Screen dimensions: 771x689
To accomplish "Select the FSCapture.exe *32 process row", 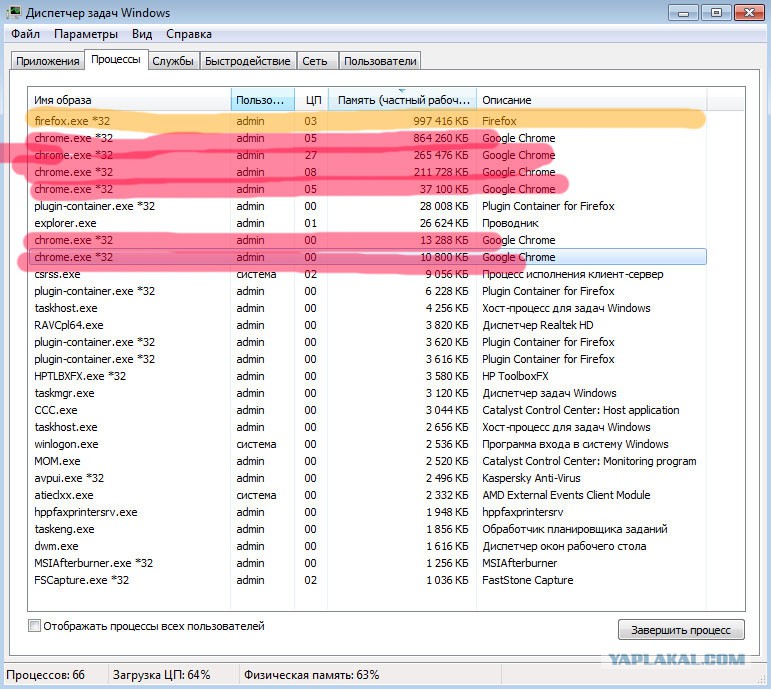I will point(367,580).
